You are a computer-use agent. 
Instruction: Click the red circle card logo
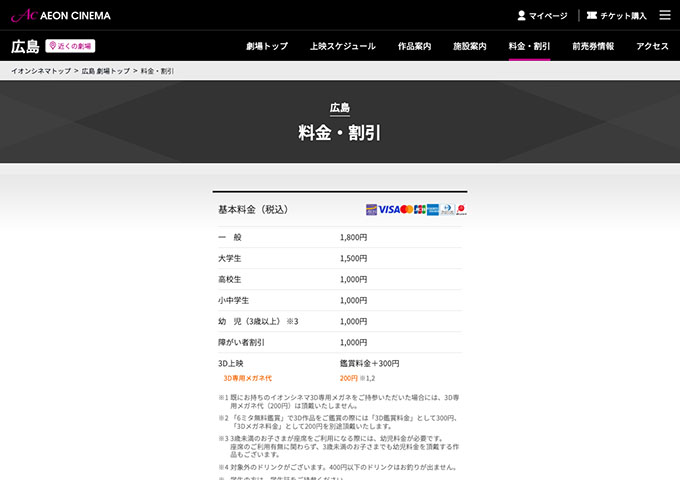tap(461, 209)
